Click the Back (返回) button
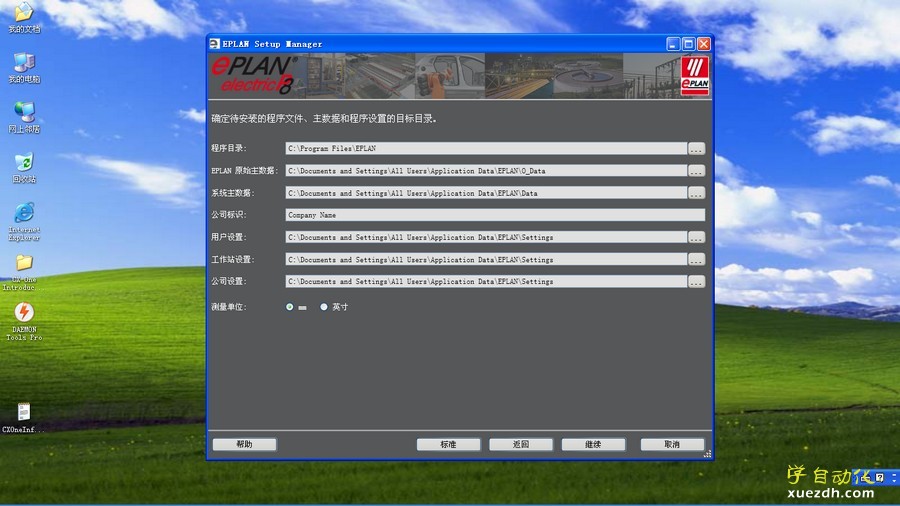900x506 pixels. tap(521, 445)
